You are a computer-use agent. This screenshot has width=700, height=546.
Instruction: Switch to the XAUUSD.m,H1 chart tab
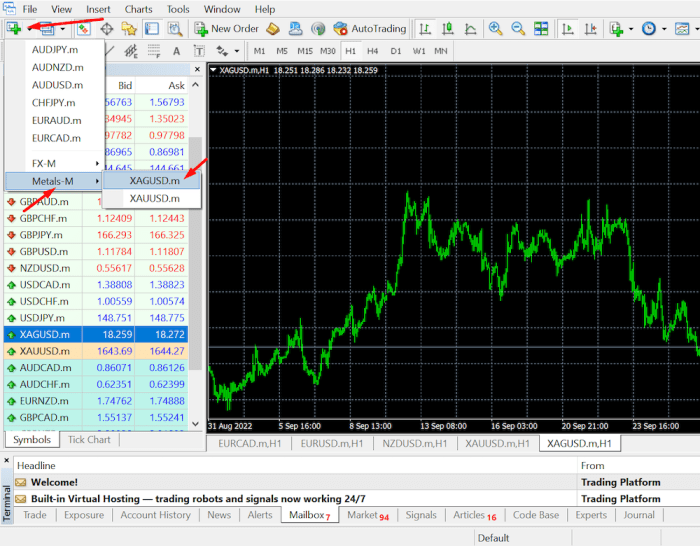[497, 444]
